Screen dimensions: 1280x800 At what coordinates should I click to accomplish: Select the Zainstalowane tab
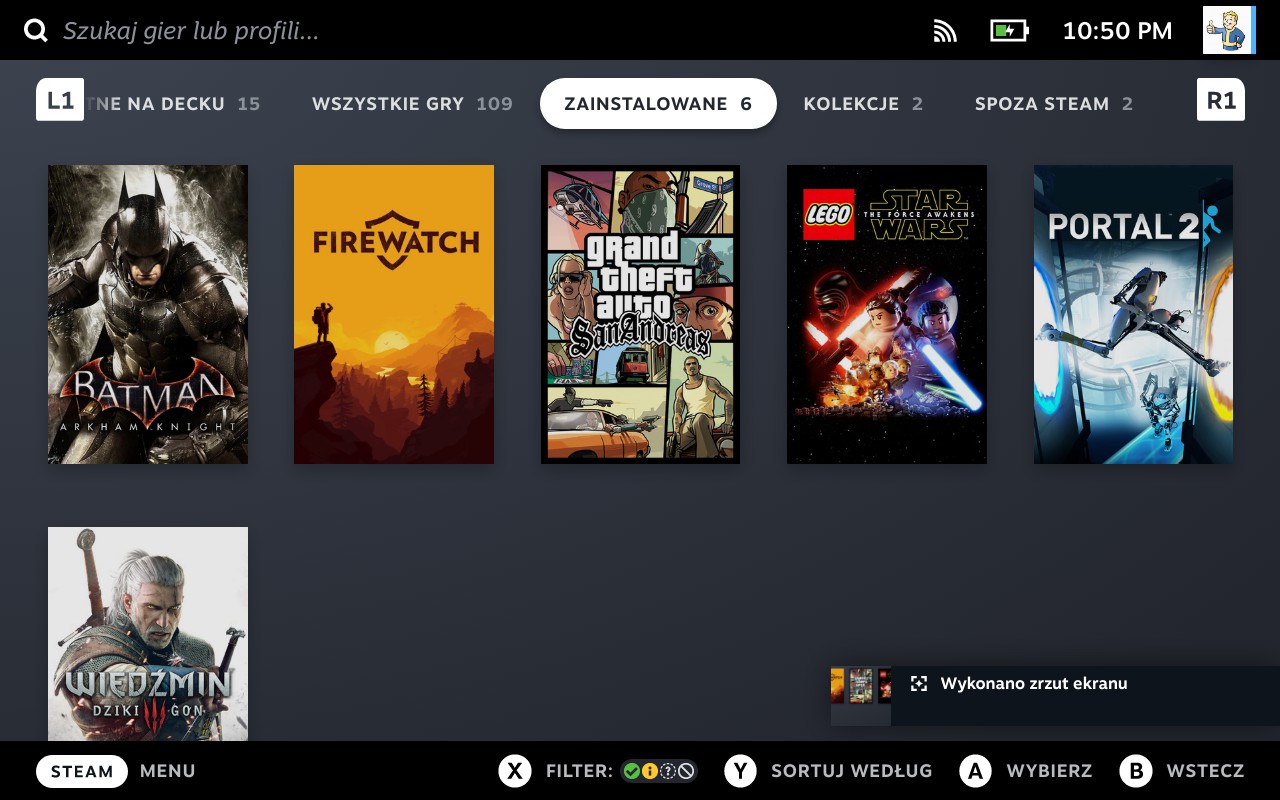[658, 104]
